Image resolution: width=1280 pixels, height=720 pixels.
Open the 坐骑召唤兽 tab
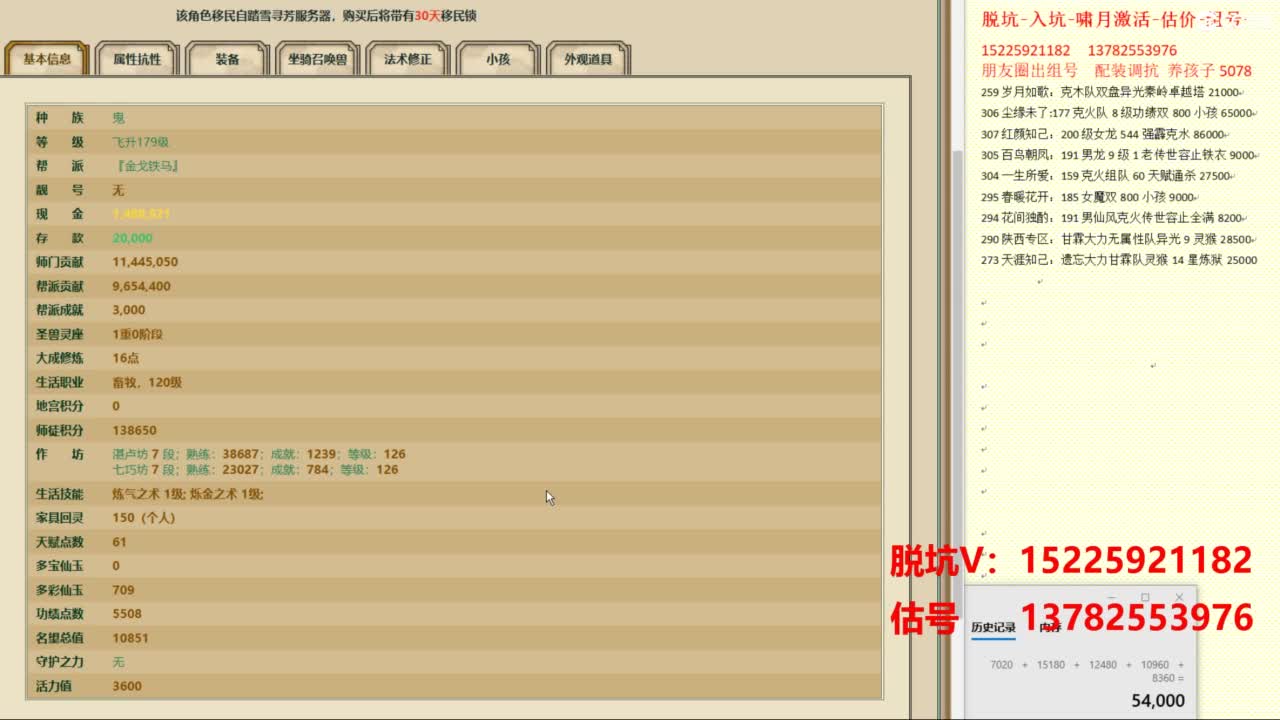317,59
